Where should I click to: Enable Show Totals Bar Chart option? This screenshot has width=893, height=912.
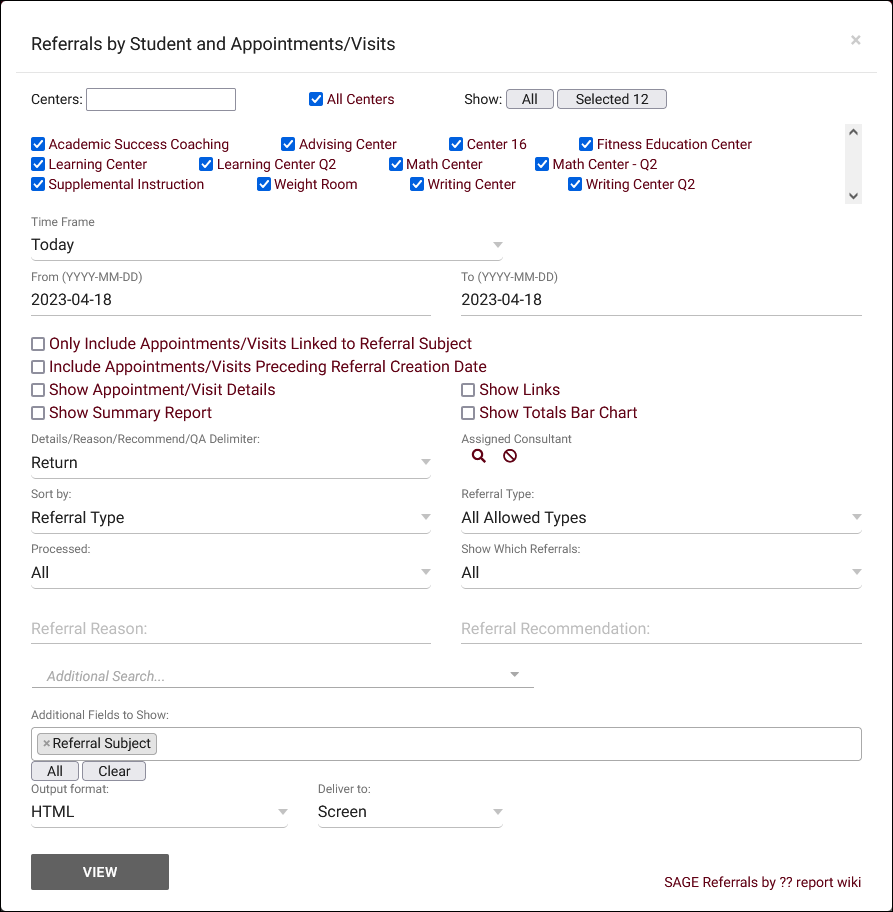tap(468, 413)
